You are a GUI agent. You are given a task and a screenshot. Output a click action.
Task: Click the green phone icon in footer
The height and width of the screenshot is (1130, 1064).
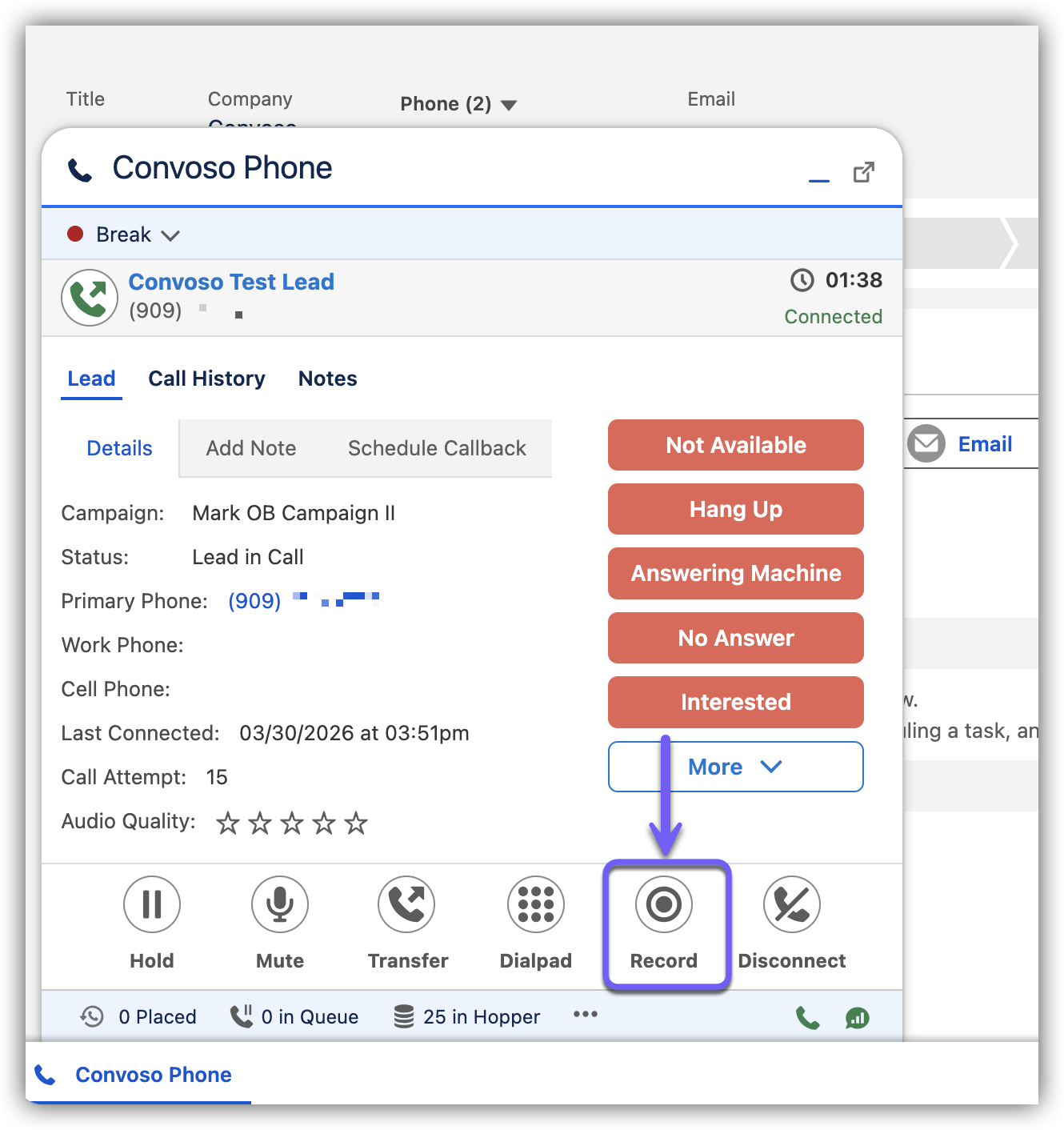pyautogui.click(x=808, y=1018)
